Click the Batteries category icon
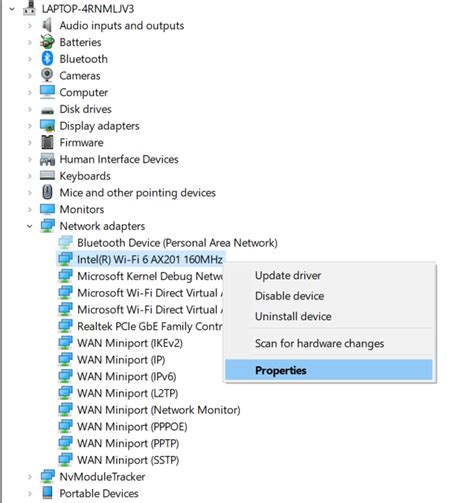The width and height of the screenshot is (474, 503). 47,42
